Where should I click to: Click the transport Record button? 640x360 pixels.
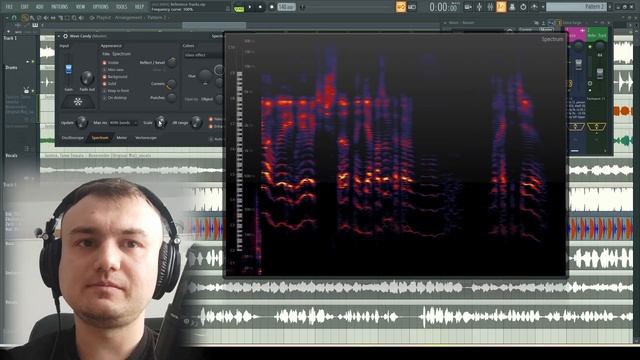click(271, 7)
